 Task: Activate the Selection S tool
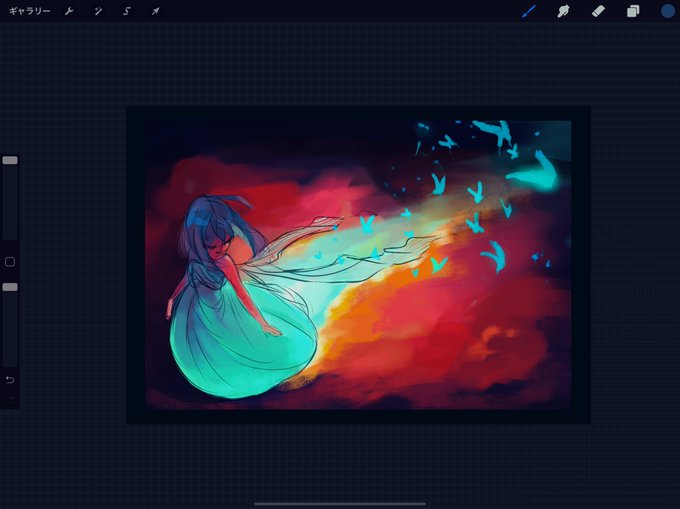pos(127,11)
